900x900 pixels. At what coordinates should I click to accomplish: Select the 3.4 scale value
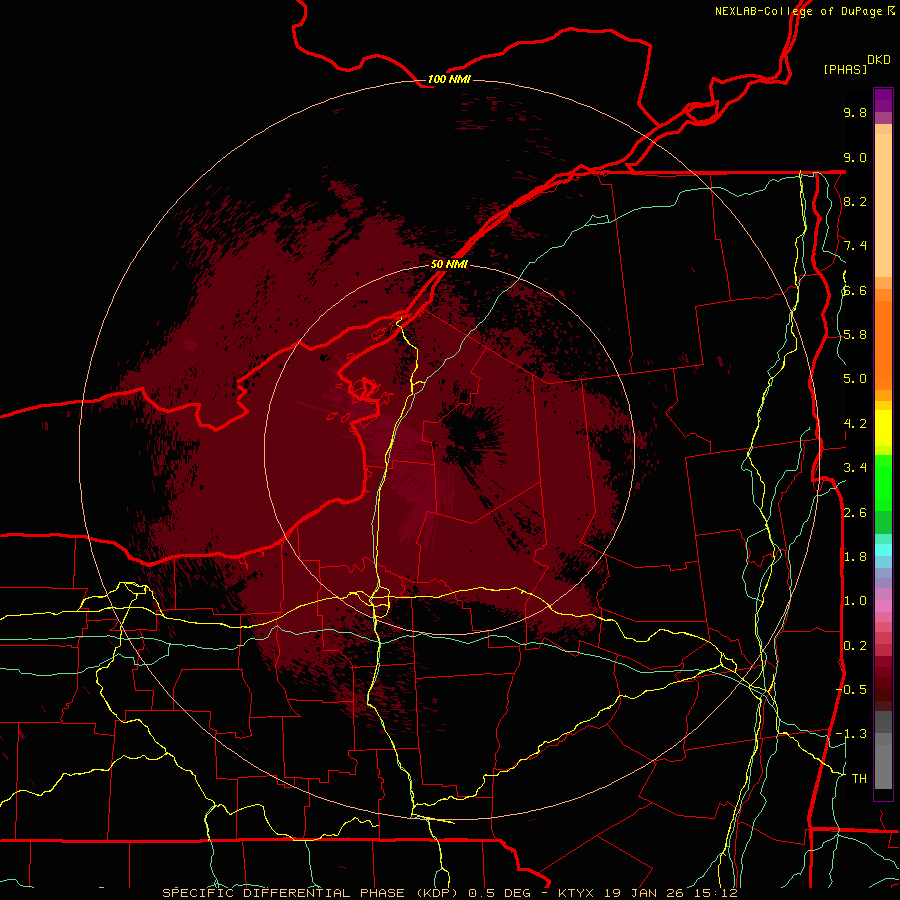(x=855, y=468)
